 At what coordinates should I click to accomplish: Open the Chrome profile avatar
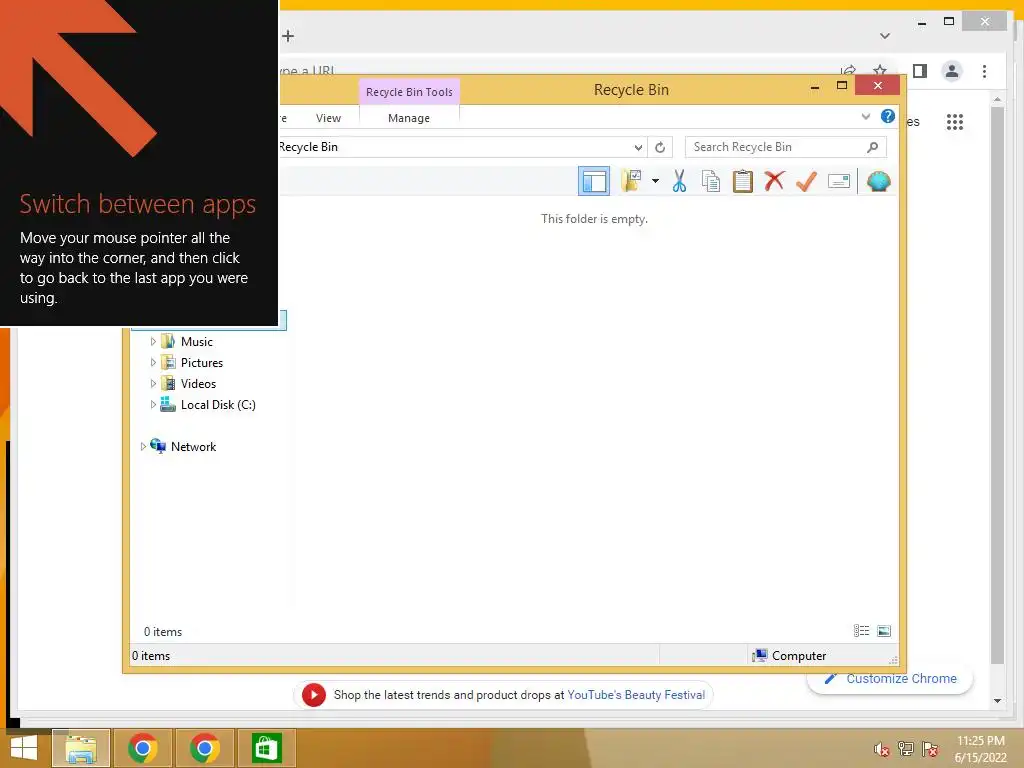pos(952,71)
